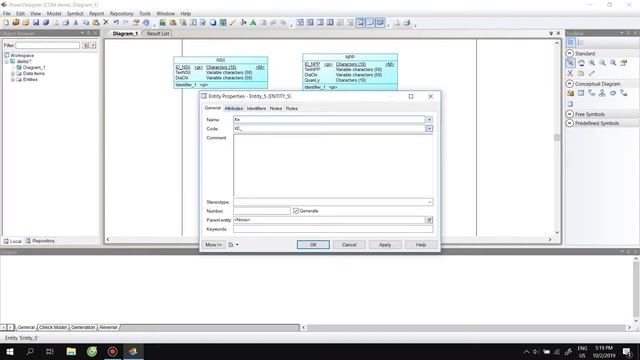Select the Relationship tool in Conceptual Diagram

pos(592,93)
